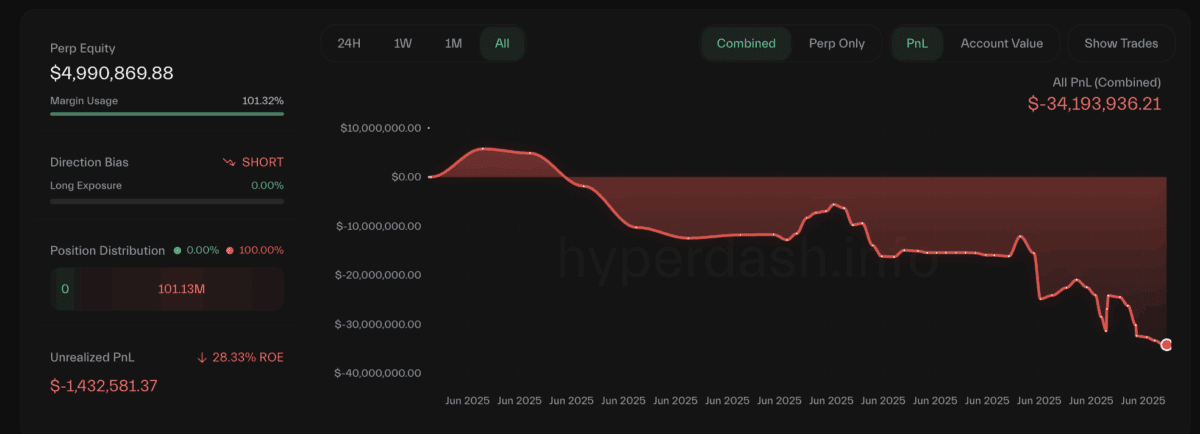Viewport: 1200px width, 434px height.
Task: Click the SHORT trend-down arrow icon
Action: [229, 162]
